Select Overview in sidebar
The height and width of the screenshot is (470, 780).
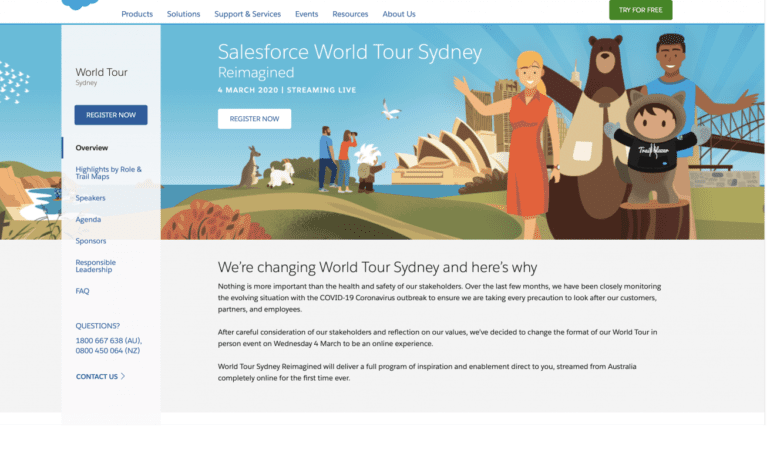pyautogui.click(x=92, y=148)
